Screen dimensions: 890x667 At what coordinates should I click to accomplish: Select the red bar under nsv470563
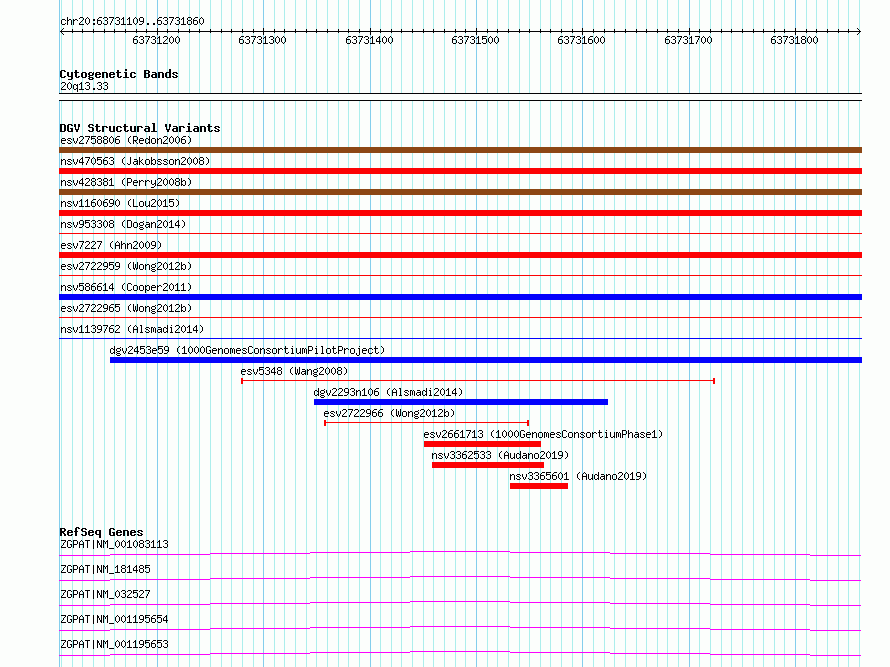coord(460,171)
